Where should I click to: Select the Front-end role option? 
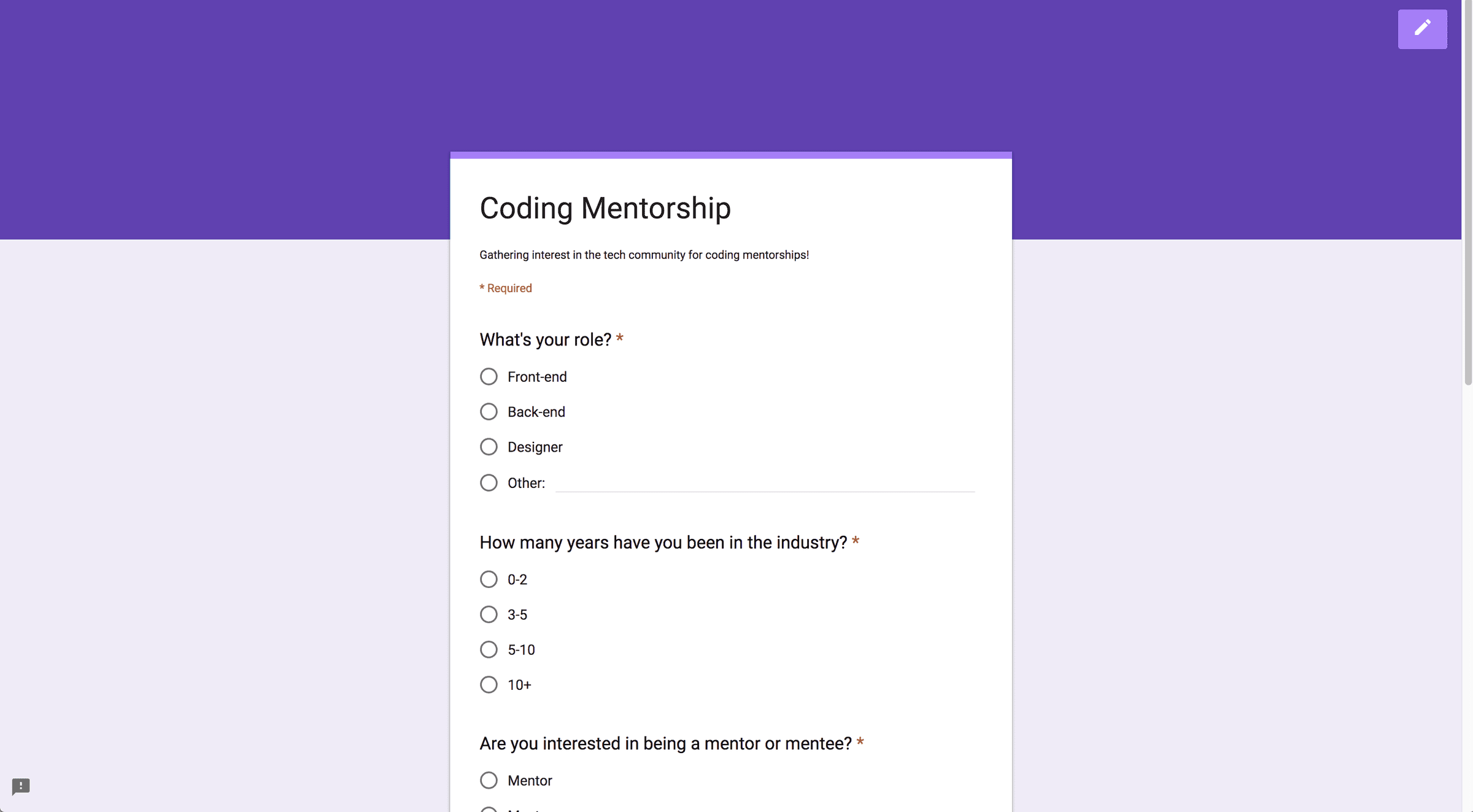[489, 376]
